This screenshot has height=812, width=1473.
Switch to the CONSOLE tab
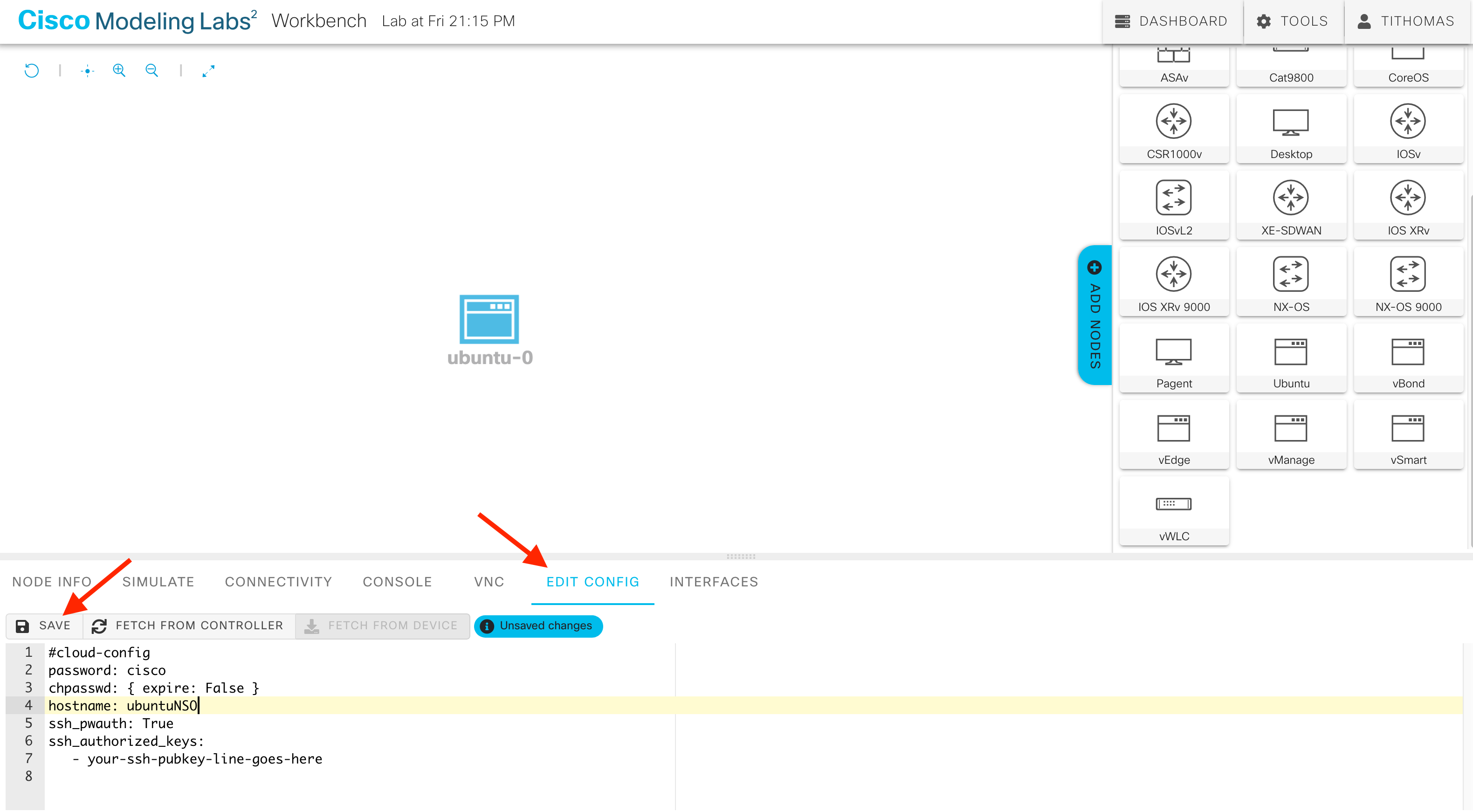(x=397, y=582)
